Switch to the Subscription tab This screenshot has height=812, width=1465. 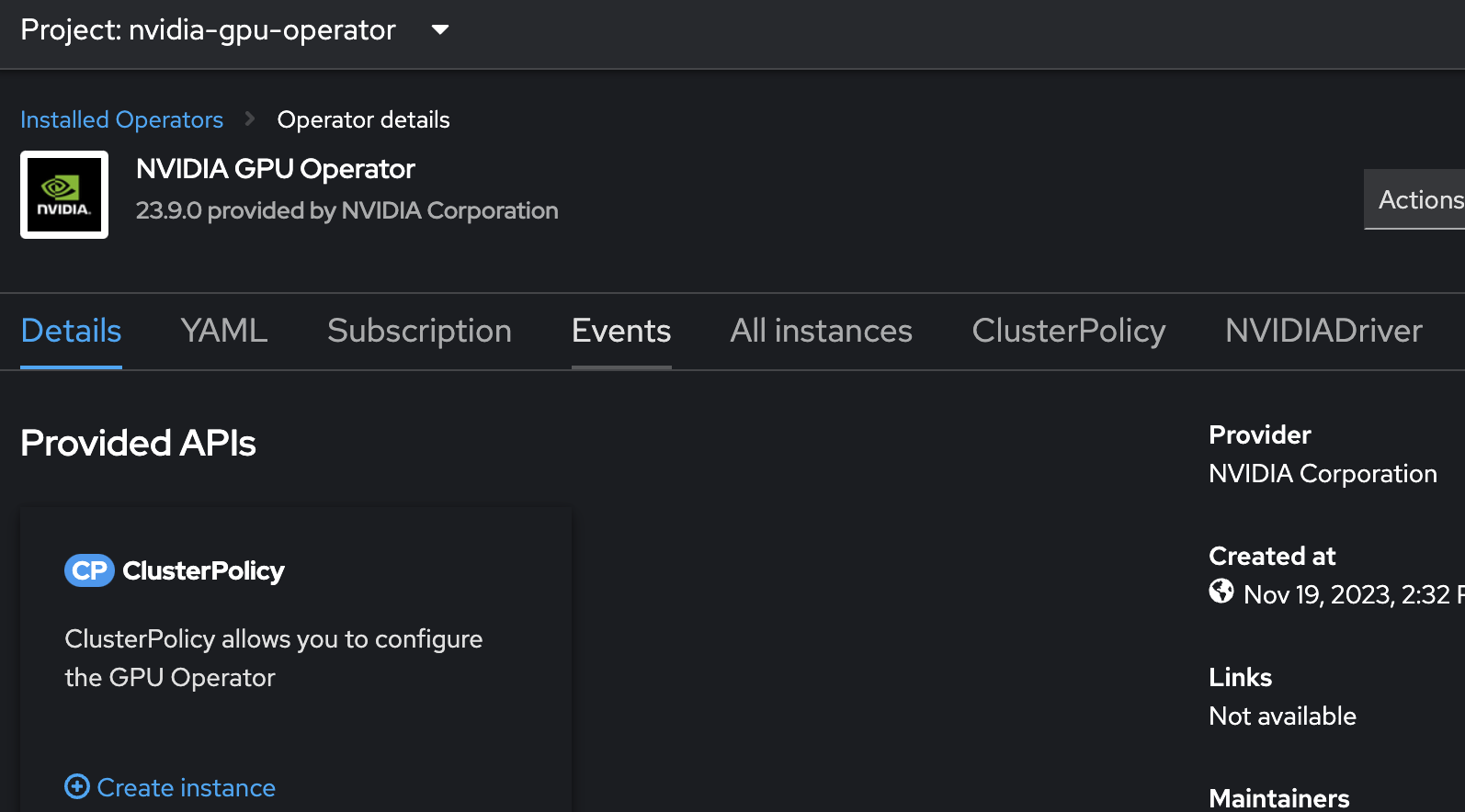419,331
